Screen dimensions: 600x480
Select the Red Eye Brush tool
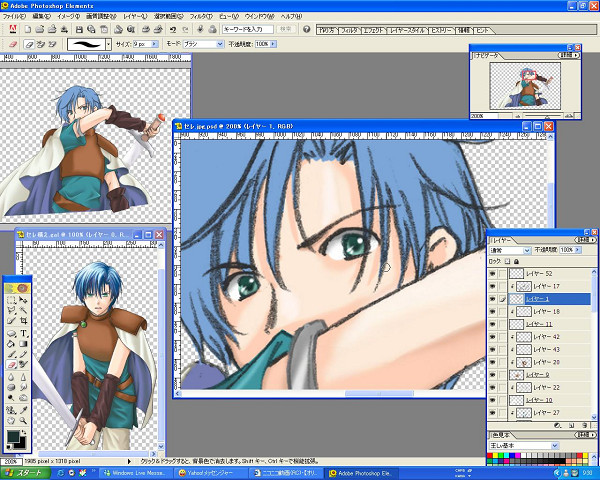(x=23, y=364)
